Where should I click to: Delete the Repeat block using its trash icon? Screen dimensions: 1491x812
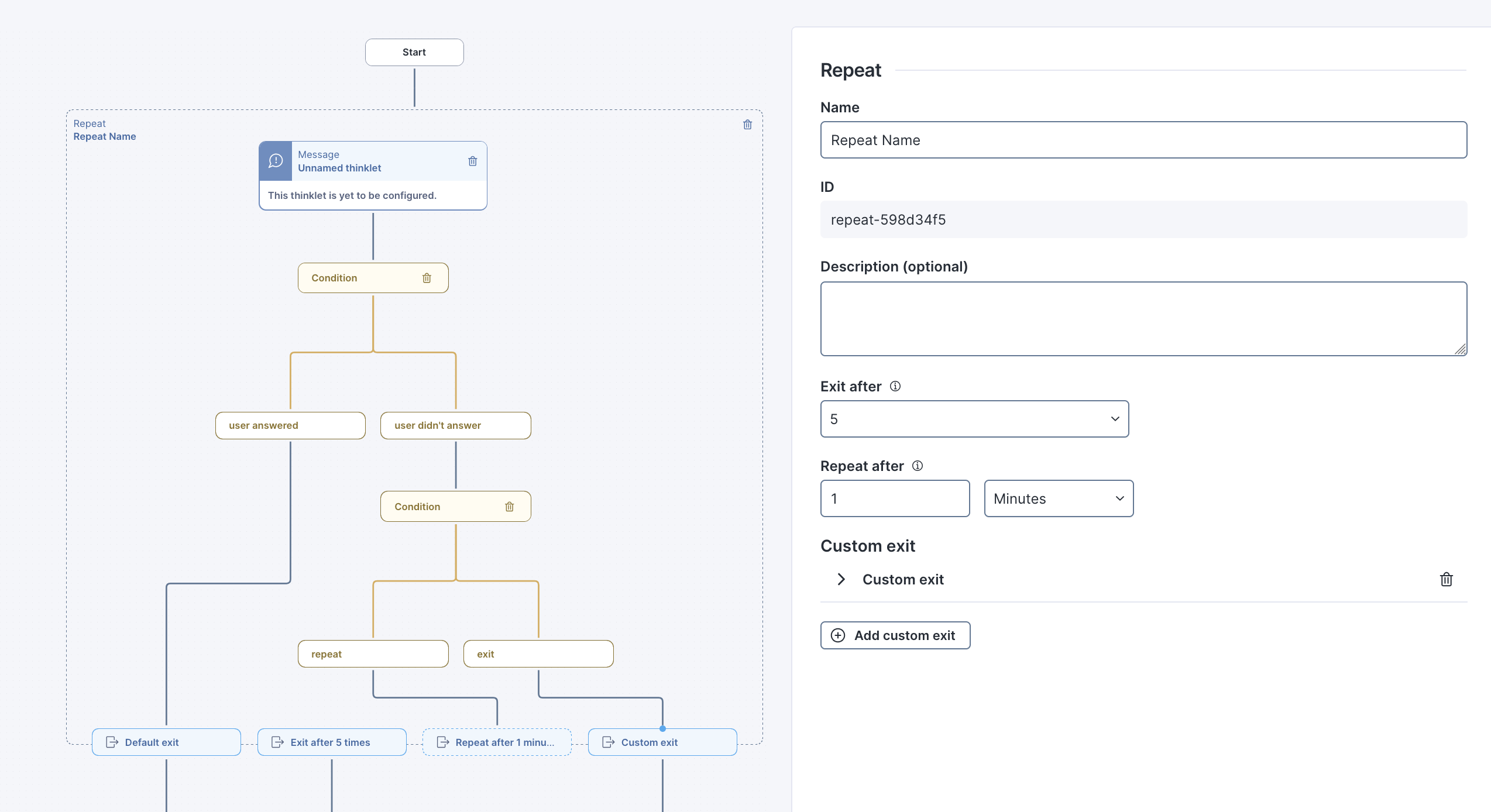pos(747,125)
